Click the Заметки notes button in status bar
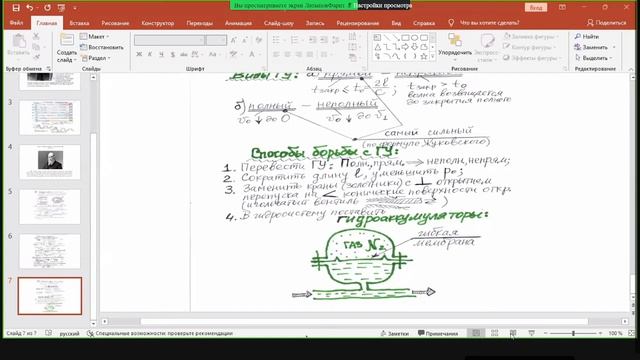Image resolution: width=640 pixels, height=360 pixels. 394,333
